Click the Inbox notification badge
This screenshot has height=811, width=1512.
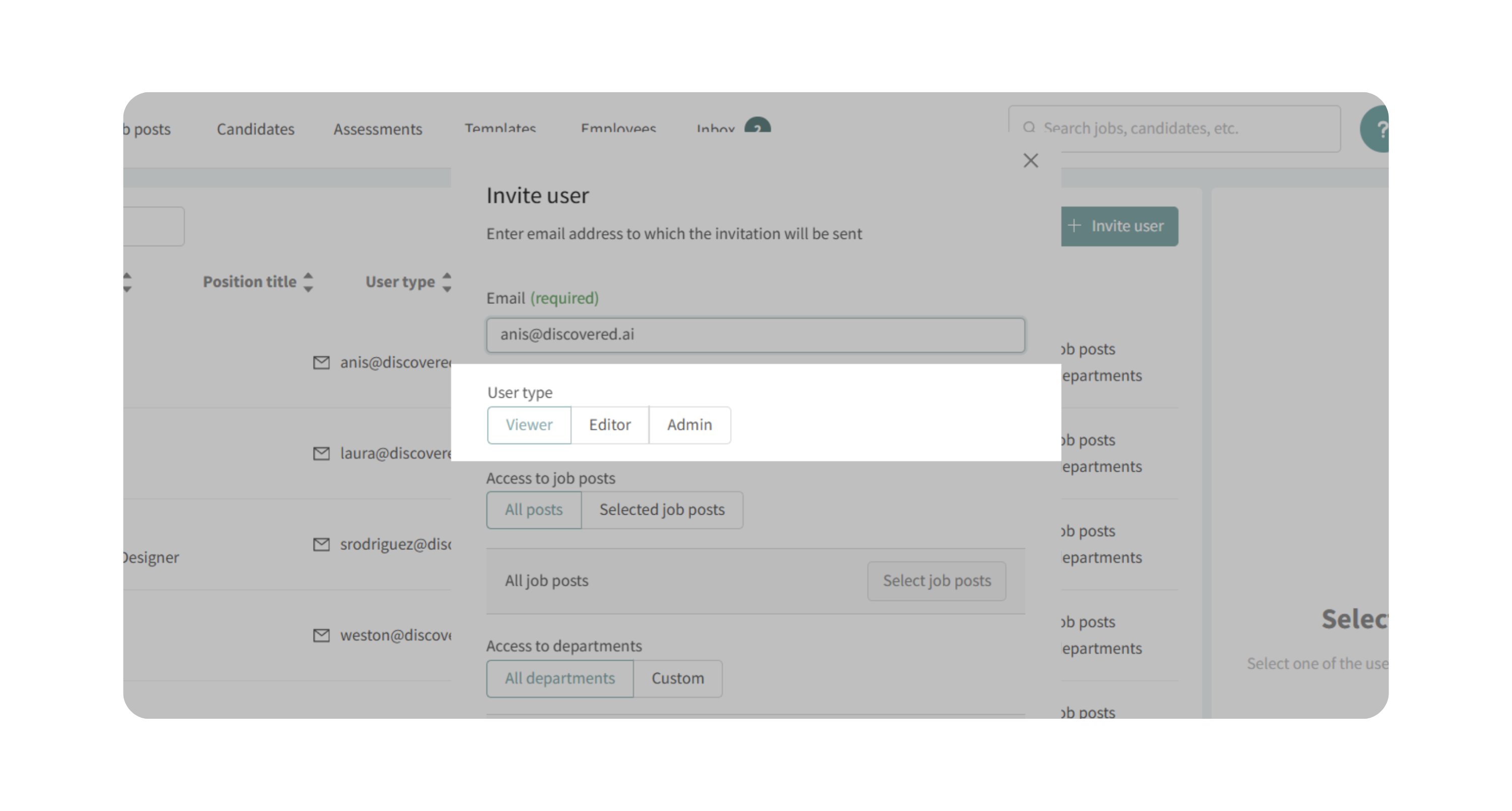(758, 125)
